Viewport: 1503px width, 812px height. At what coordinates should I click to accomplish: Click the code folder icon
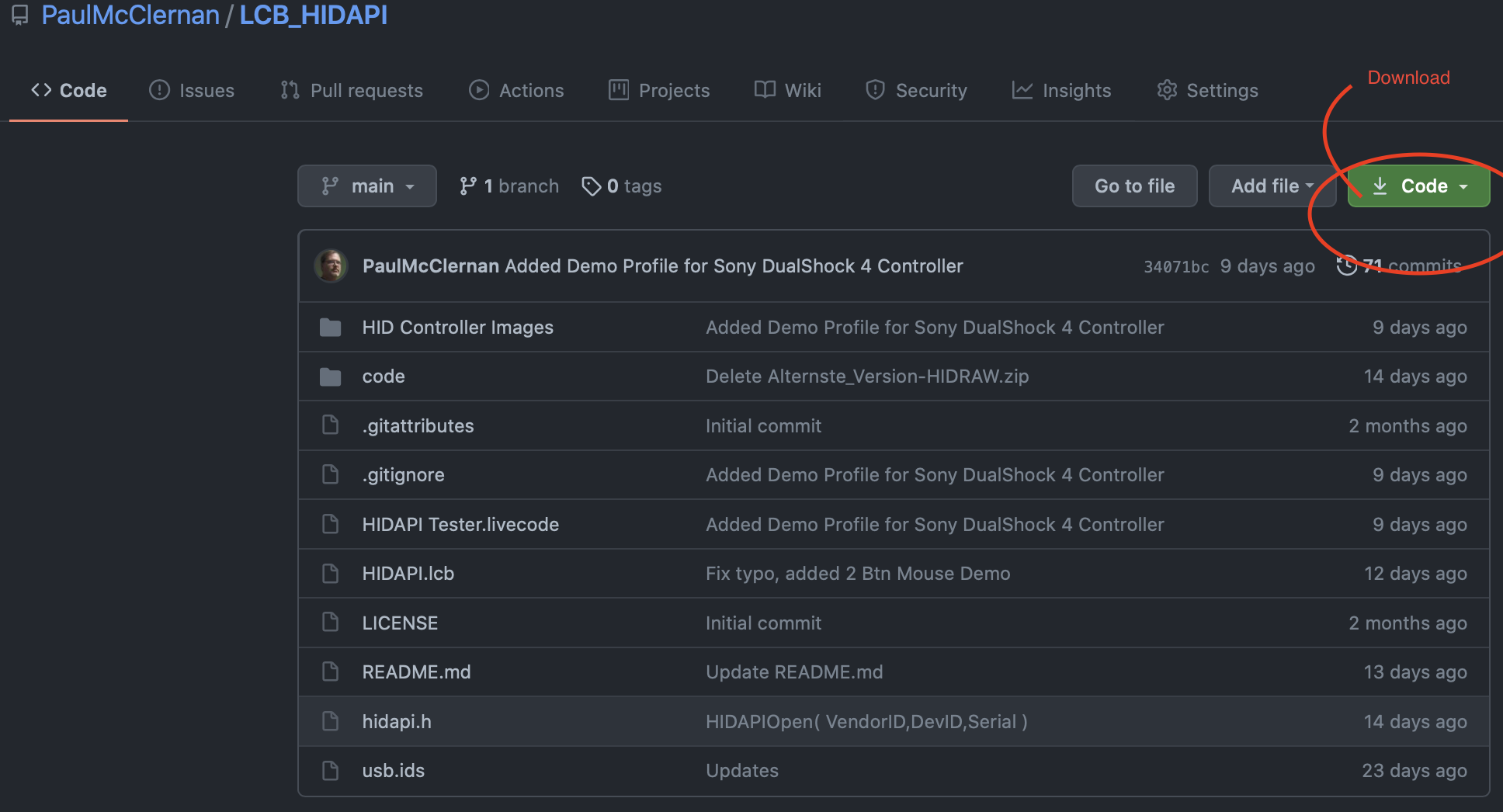[x=330, y=377]
